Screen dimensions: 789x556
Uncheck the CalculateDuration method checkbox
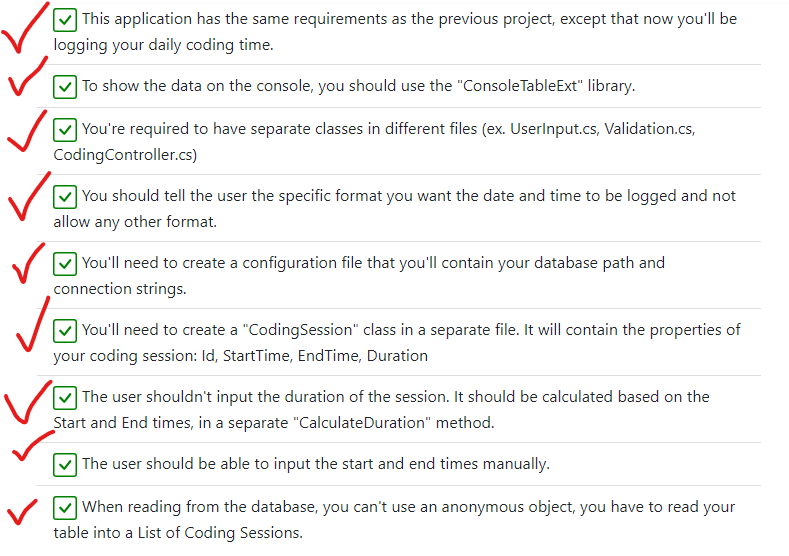65,398
